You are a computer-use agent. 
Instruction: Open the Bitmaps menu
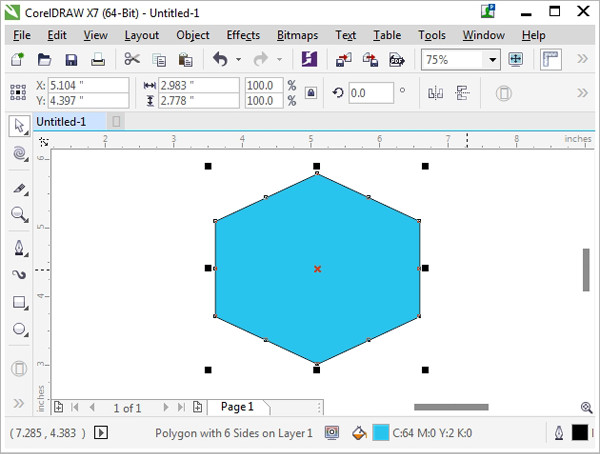(297, 35)
